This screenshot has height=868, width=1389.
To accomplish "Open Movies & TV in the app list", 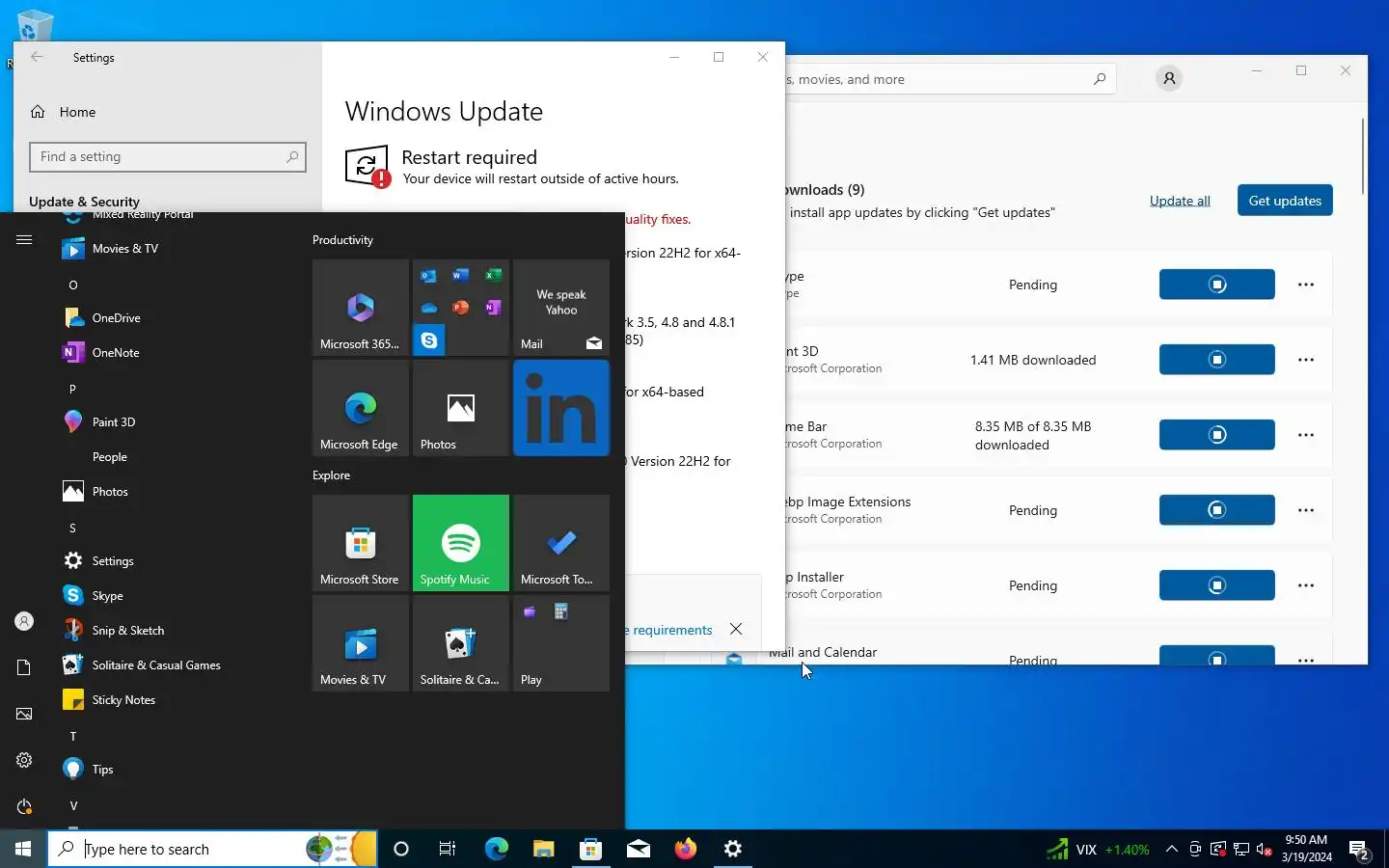I will click(125, 249).
